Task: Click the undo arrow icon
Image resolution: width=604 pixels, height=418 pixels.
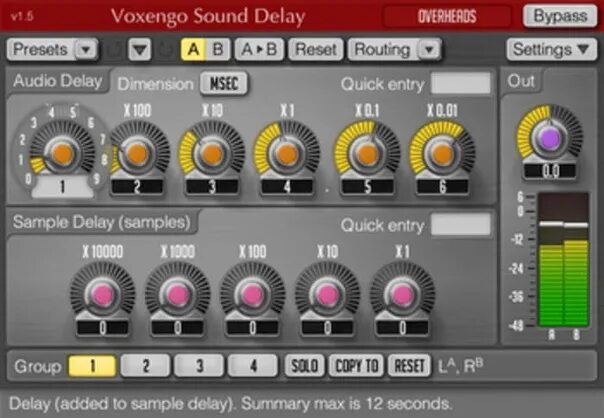Action: pyautogui.click(x=114, y=50)
